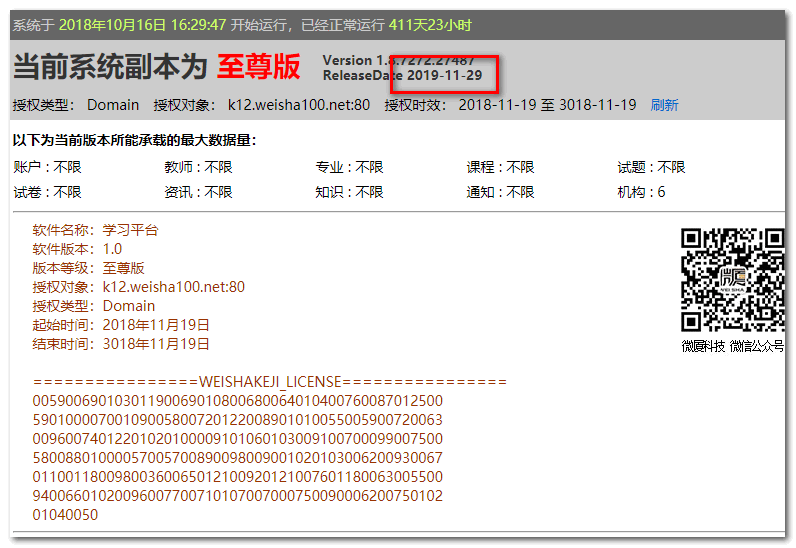Click the 结束时间 3018年11月19日 line
This screenshot has height=548, width=796.
point(121,344)
